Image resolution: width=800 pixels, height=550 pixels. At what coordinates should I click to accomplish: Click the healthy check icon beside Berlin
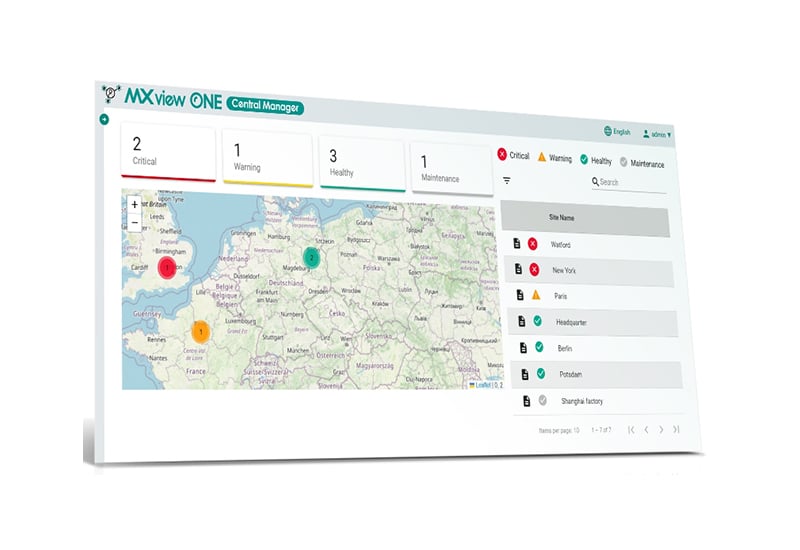pyautogui.click(x=539, y=347)
